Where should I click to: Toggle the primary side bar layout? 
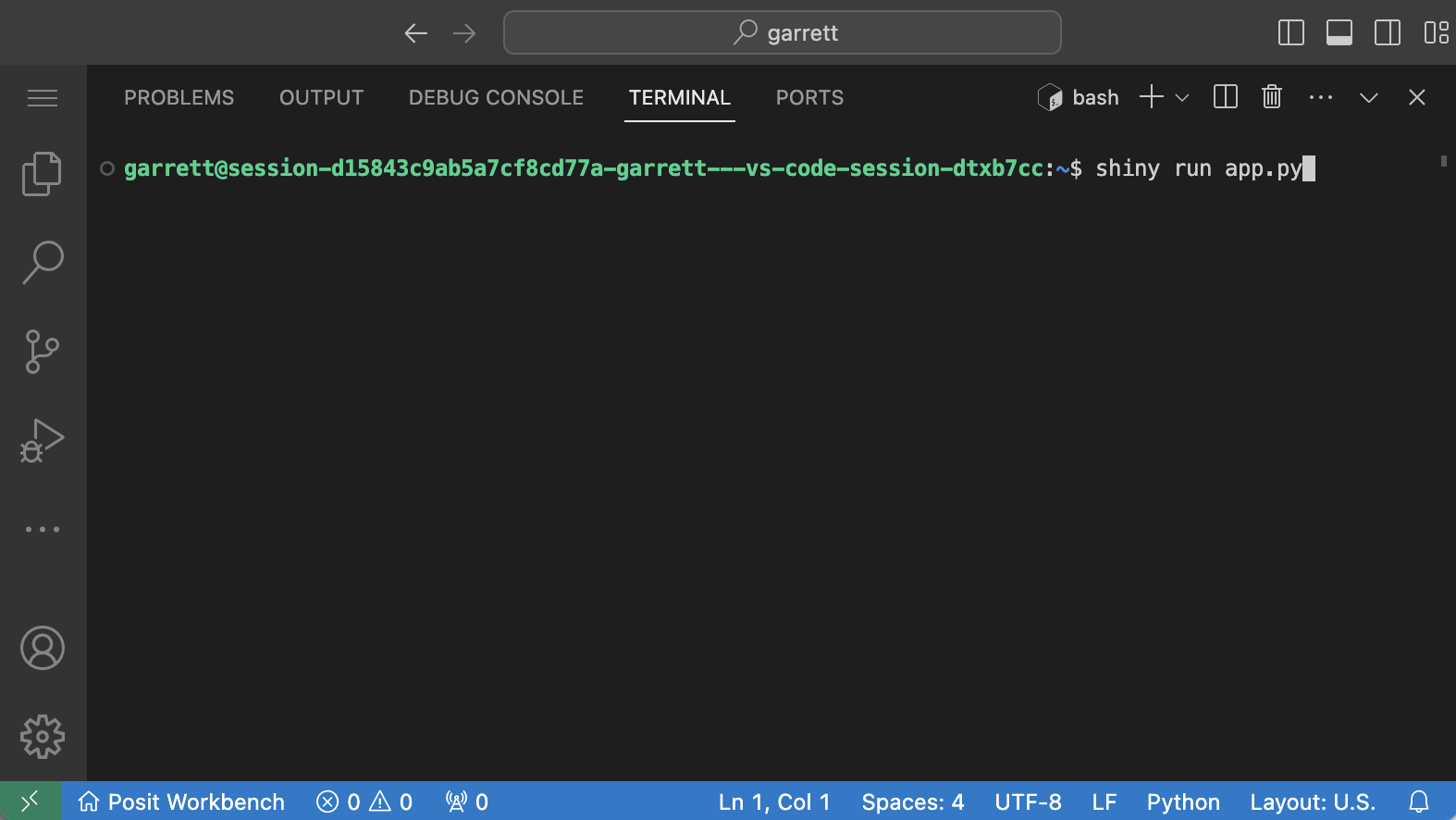[1290, 33]
